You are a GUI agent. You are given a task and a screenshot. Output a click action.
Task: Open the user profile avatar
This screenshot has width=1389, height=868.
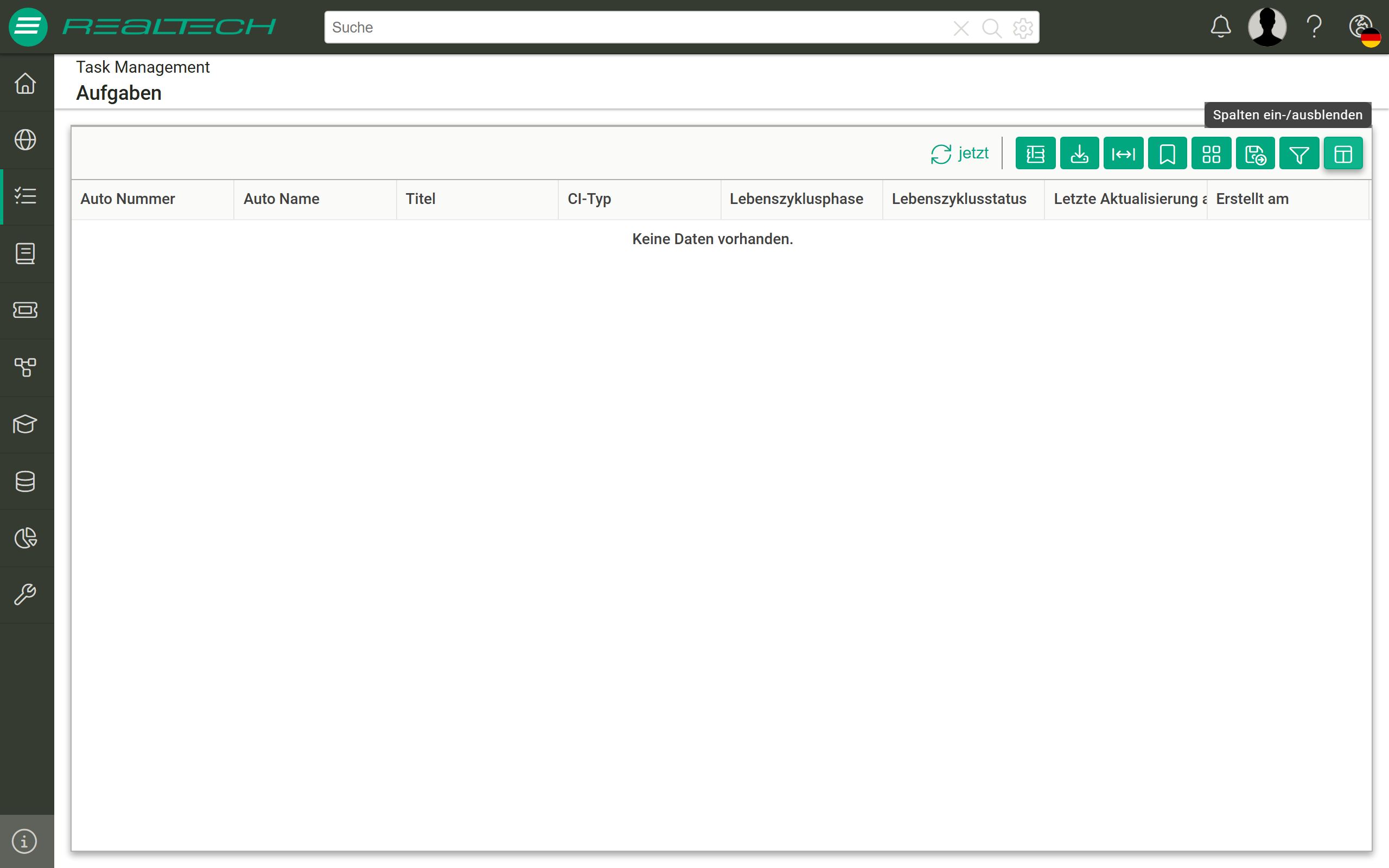pyautogui.click(x=1267, y=27)
